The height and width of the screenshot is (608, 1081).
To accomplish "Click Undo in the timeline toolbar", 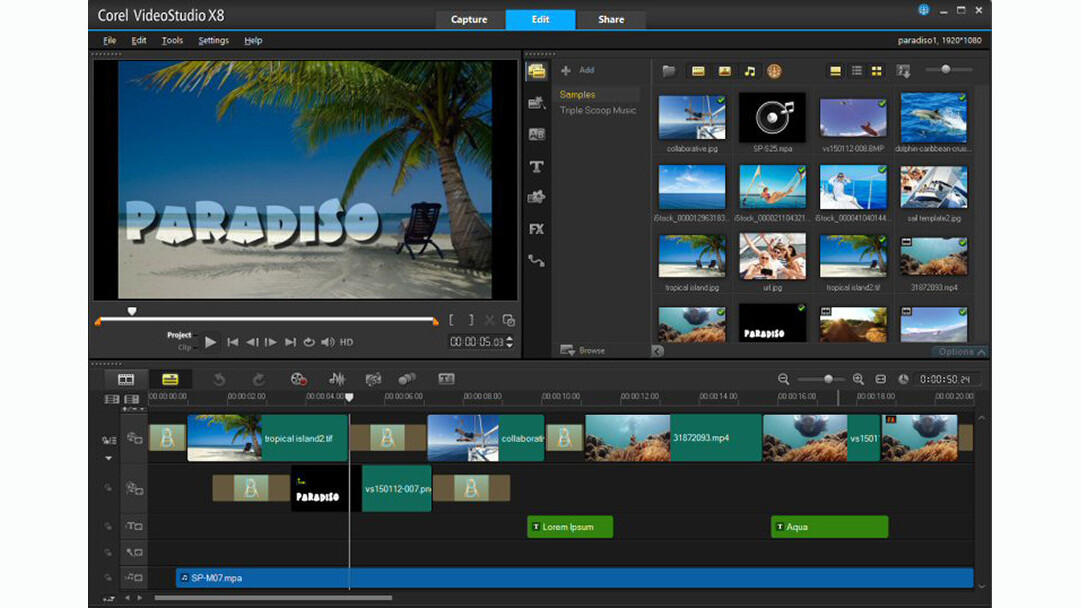I will tap(219, 379).
